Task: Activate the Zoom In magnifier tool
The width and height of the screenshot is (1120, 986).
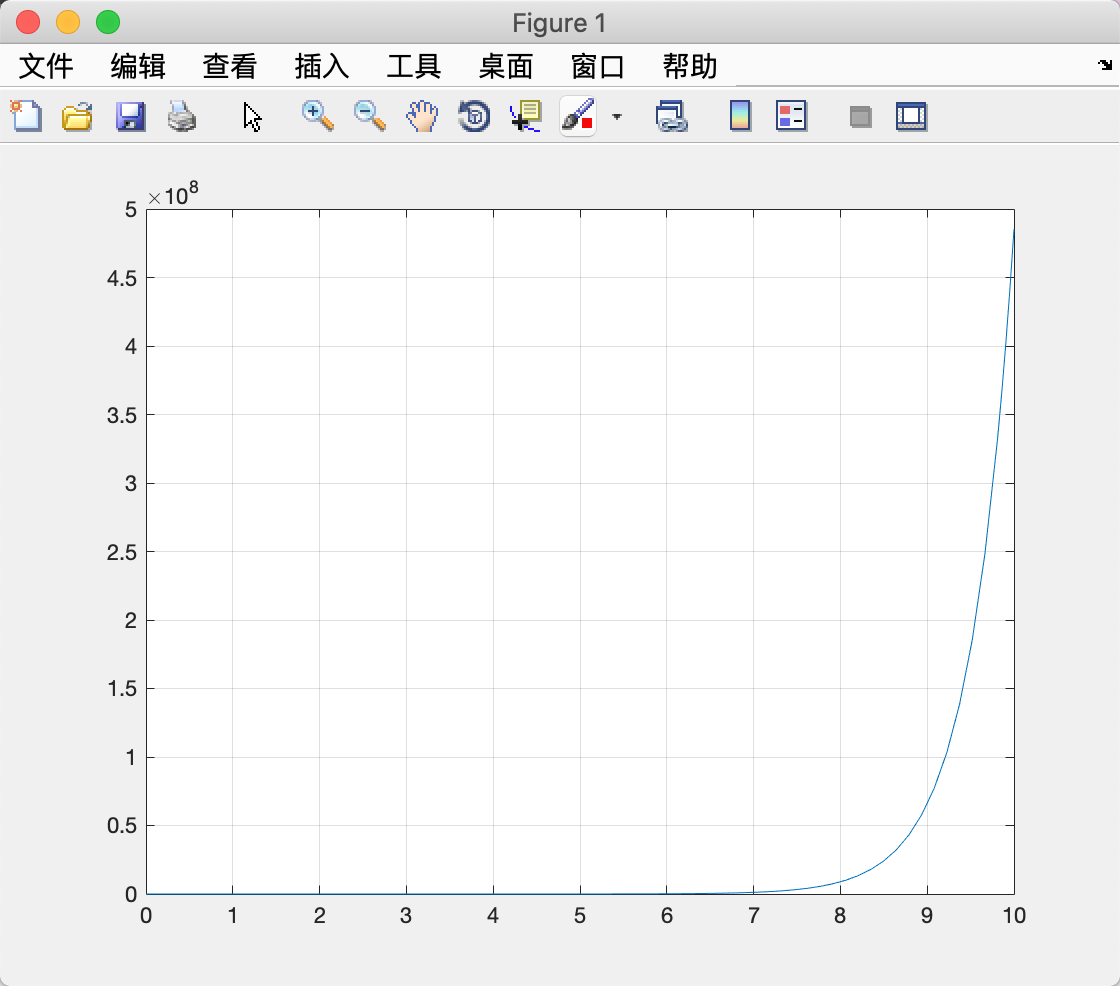Action: pos(318,116)
